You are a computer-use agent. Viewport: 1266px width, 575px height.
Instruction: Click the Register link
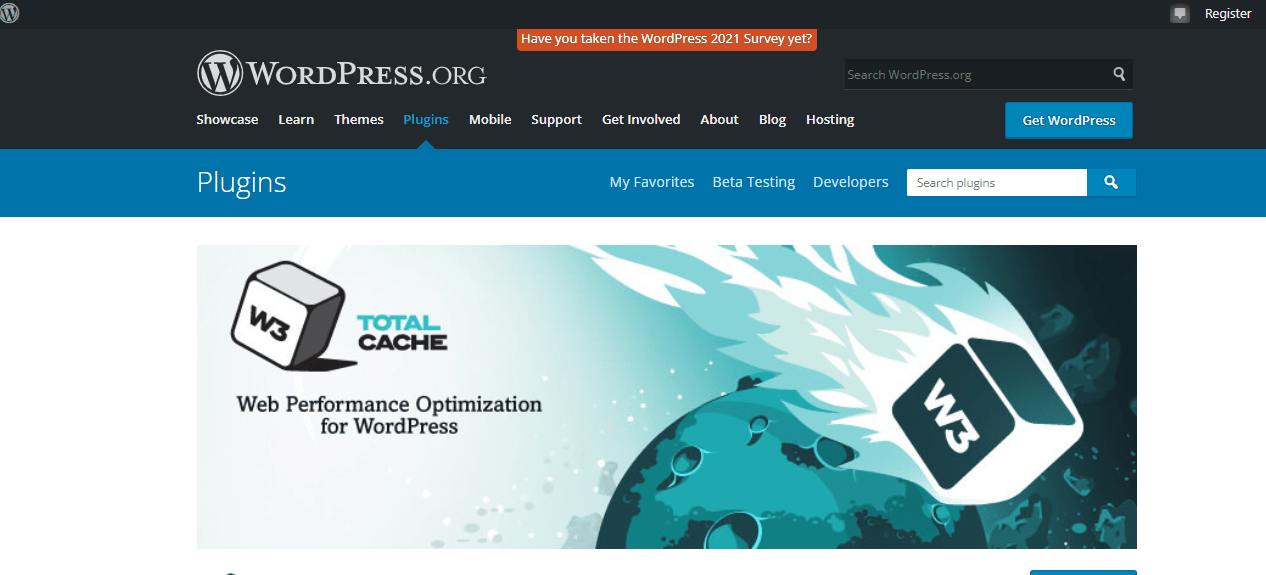tap(1228, 14)
